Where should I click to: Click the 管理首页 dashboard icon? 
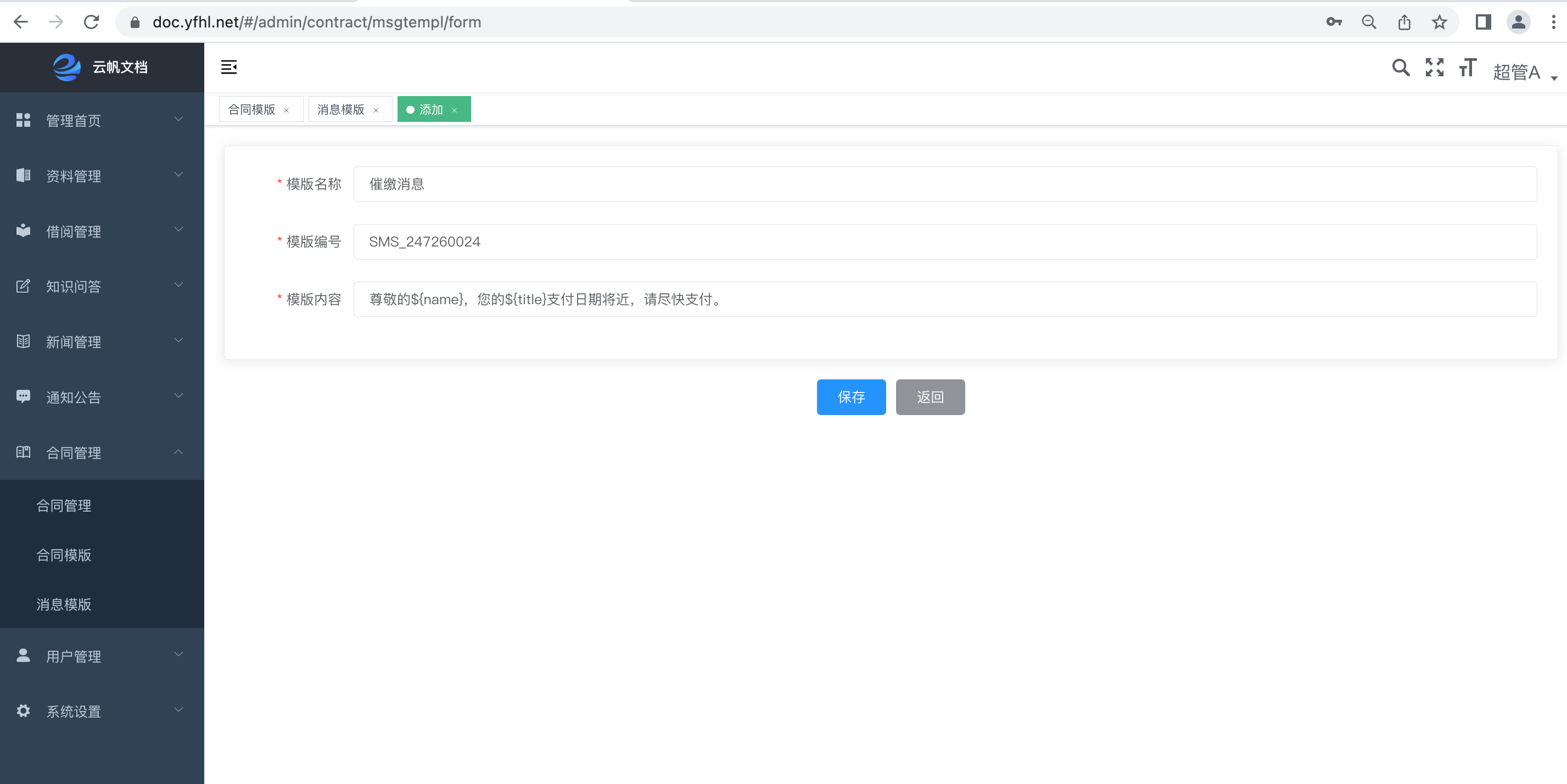point(23,120)
